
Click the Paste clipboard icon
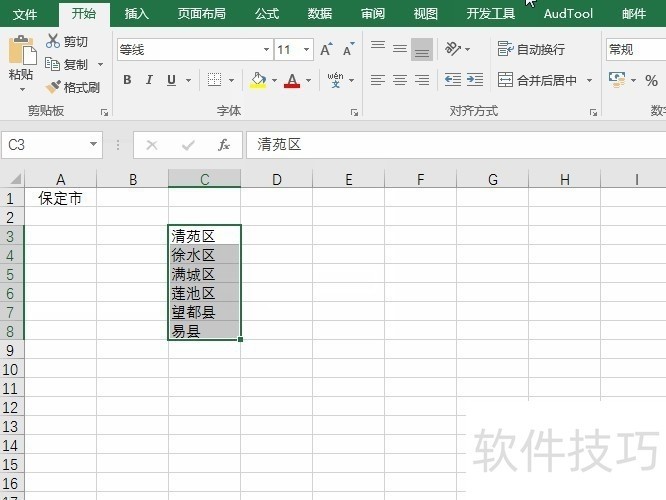21,51
